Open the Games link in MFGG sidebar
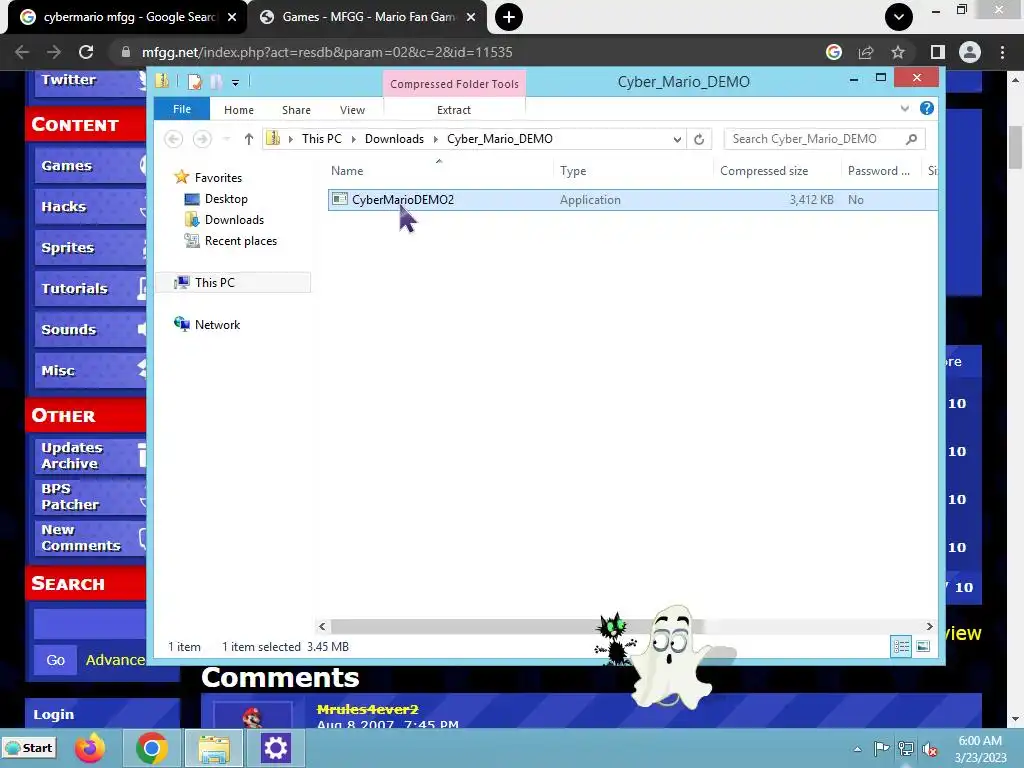 coord(90,166)
